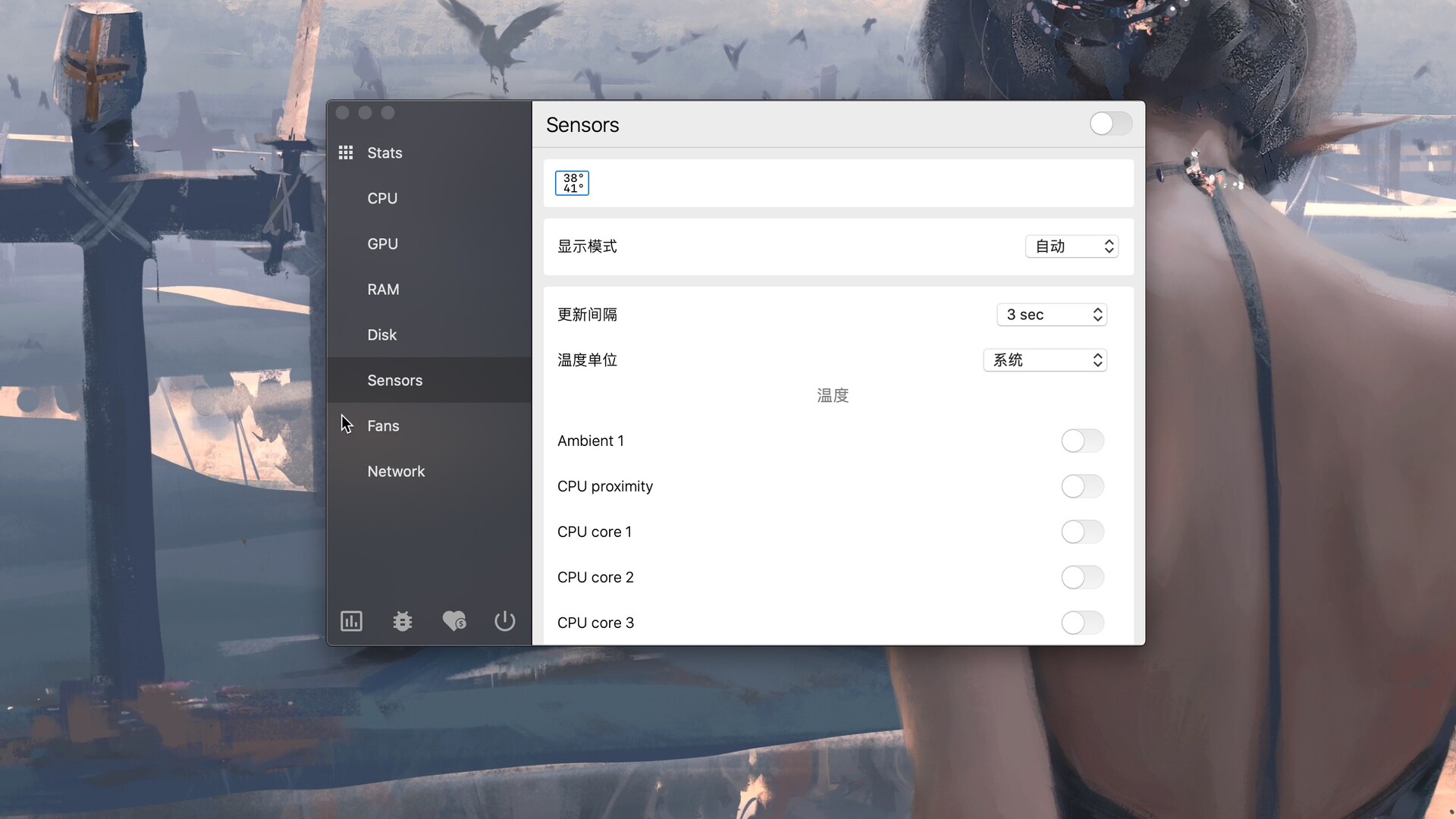This screenshot has height=819, width=1456.
Task: Click the bug report icon
Action: pyautogui.click(x=402, y=620)
